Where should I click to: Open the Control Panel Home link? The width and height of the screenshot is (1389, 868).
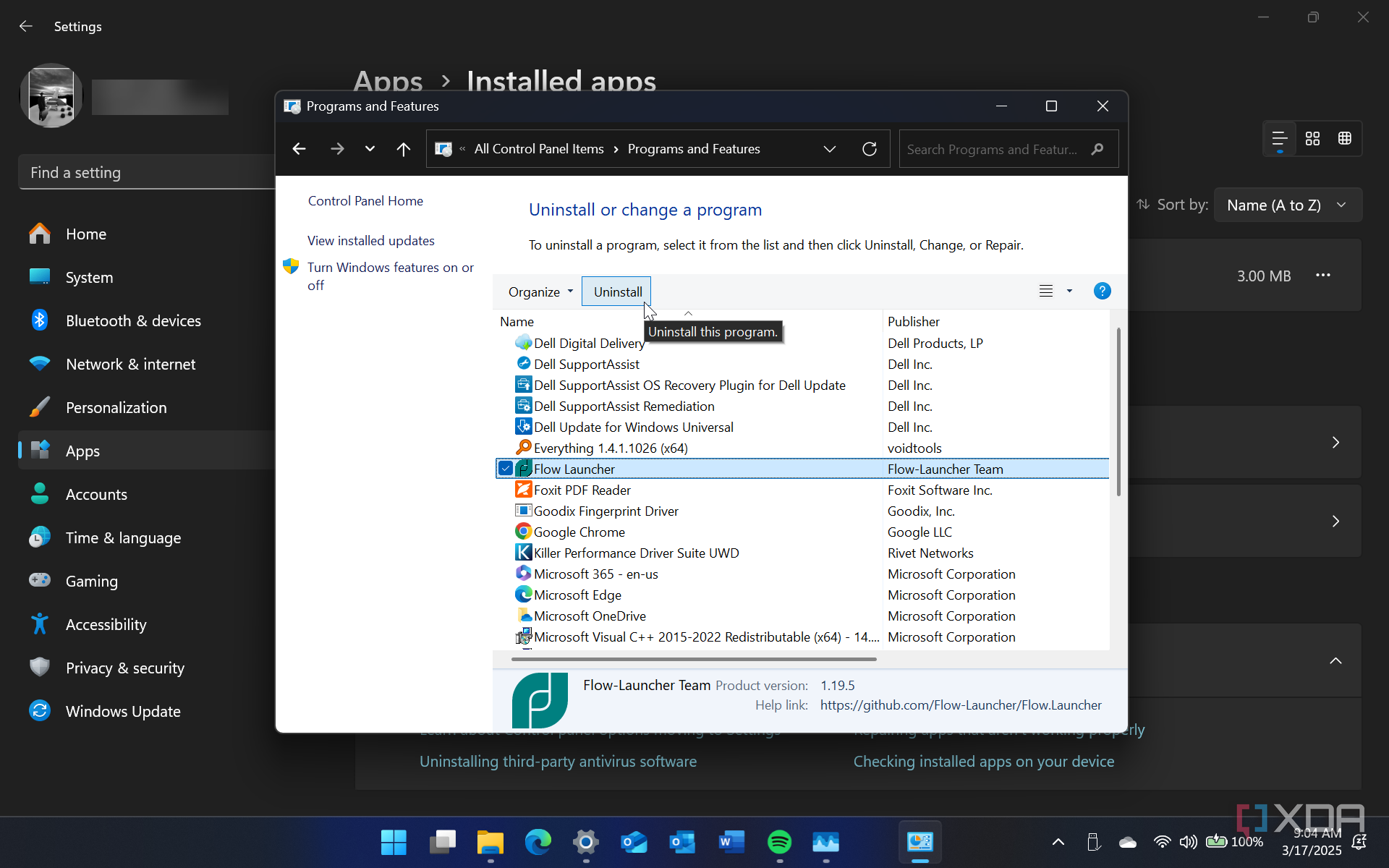365,201
